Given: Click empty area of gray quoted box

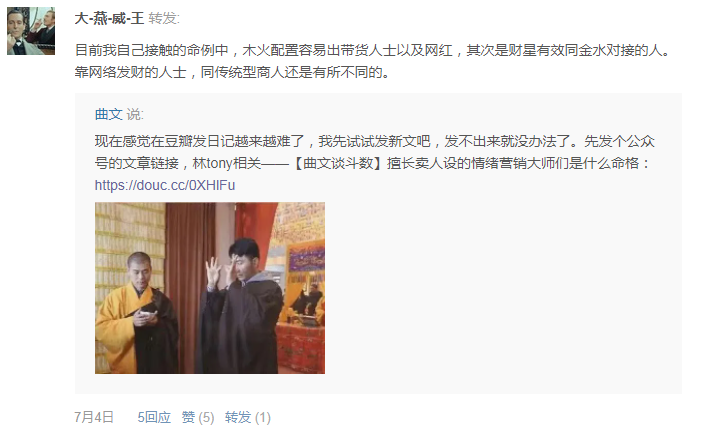Looking at the screenshot, I should 502,291.
